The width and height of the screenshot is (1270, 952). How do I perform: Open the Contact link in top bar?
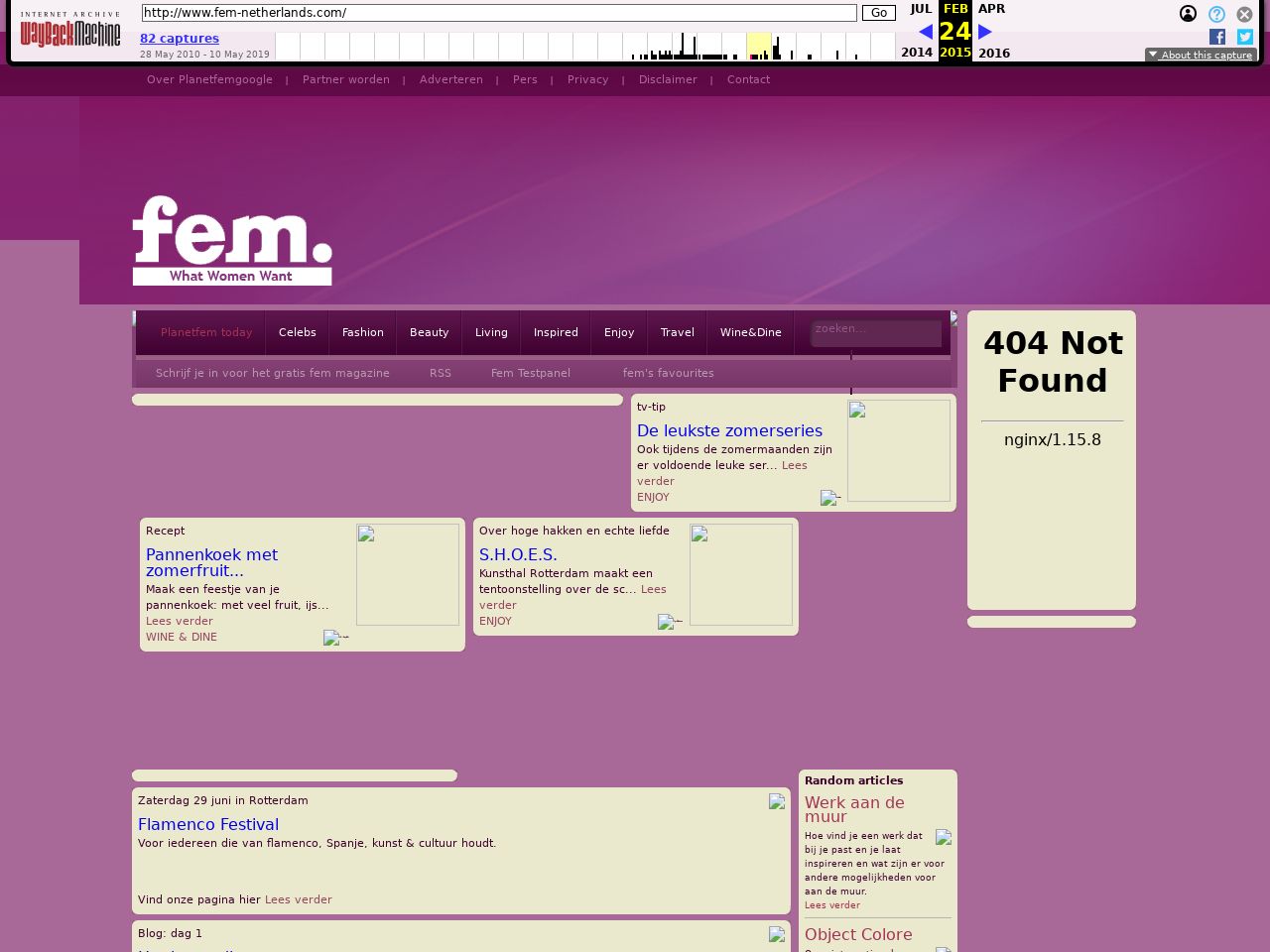coord(748,79)
